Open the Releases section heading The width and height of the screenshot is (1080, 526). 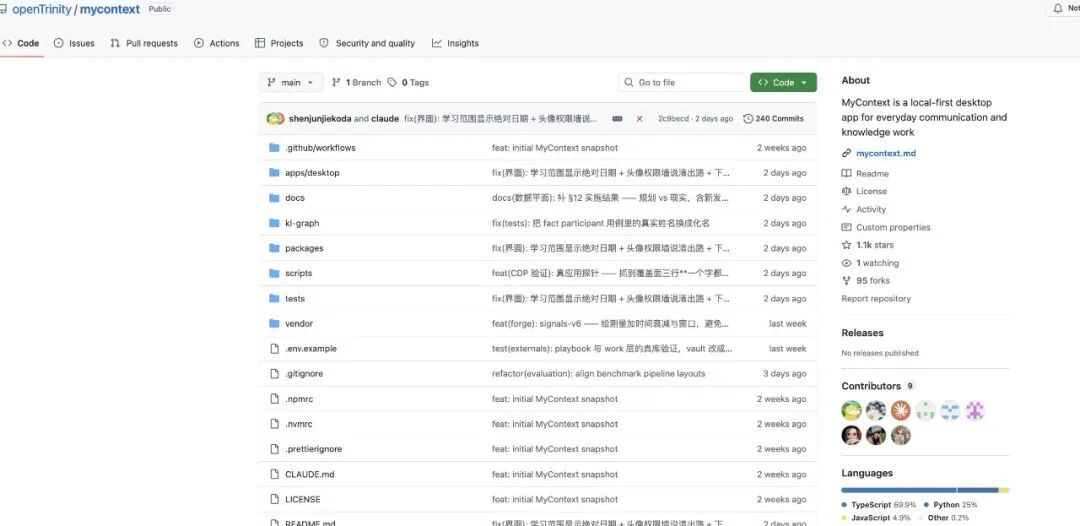click(862, 333)
